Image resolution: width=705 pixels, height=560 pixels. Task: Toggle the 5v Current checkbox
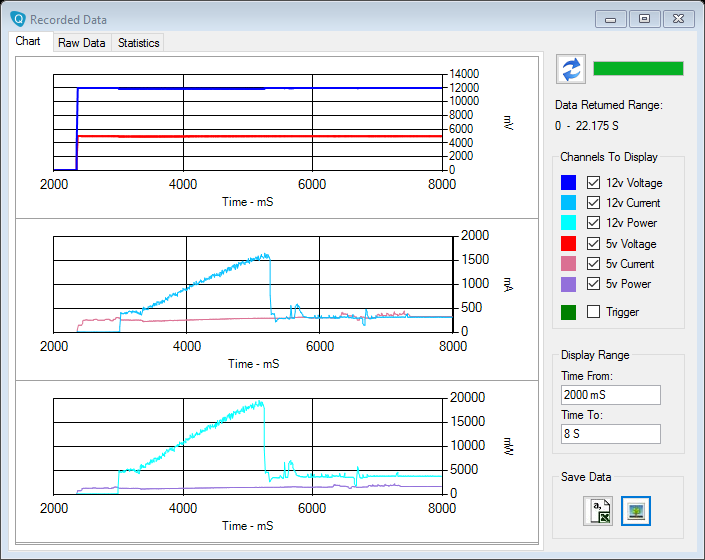pyautogui.click(x=594, y=264)
